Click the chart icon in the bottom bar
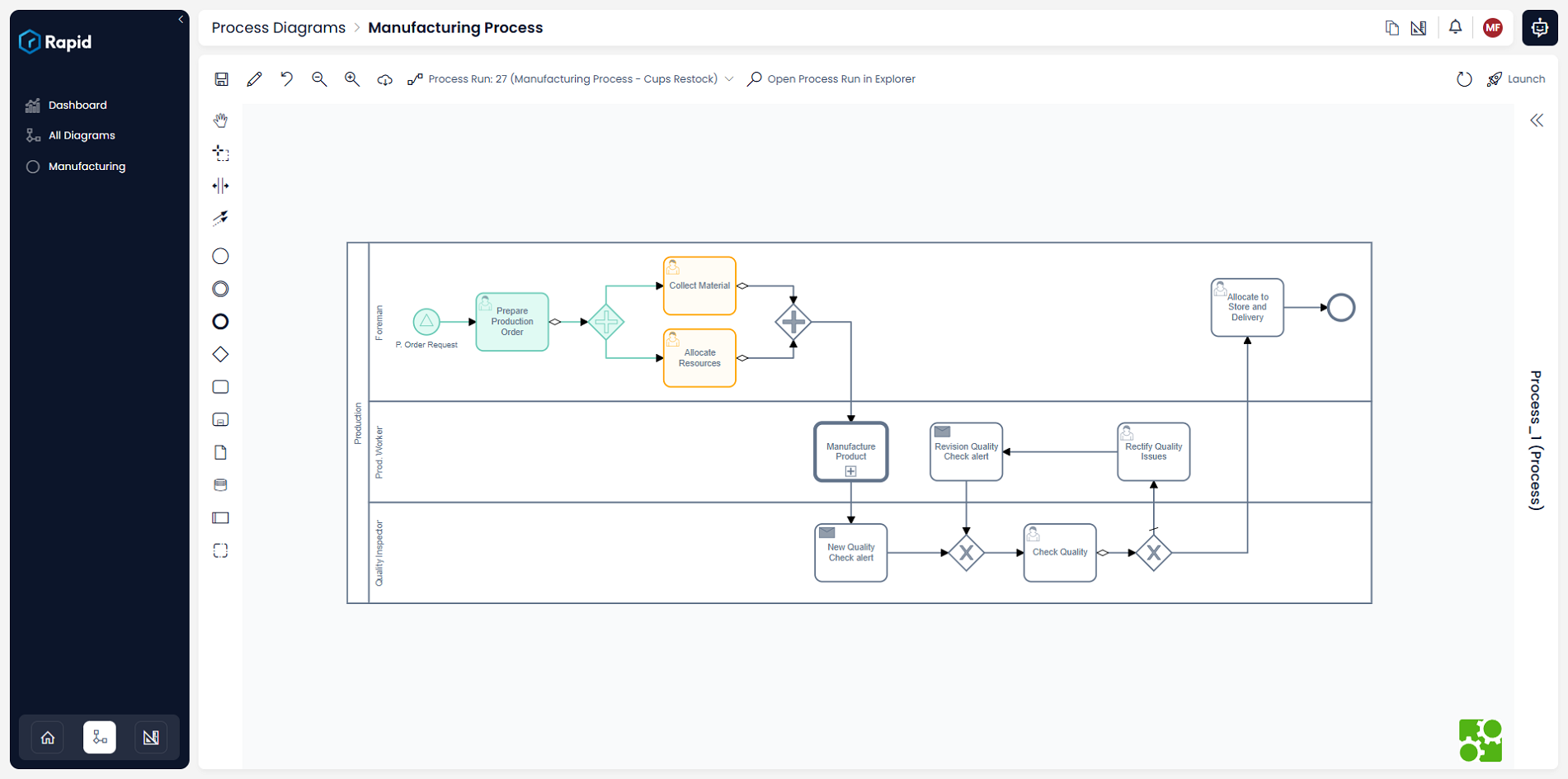The width and height of the screenshot is (1568, 779). 151,738
